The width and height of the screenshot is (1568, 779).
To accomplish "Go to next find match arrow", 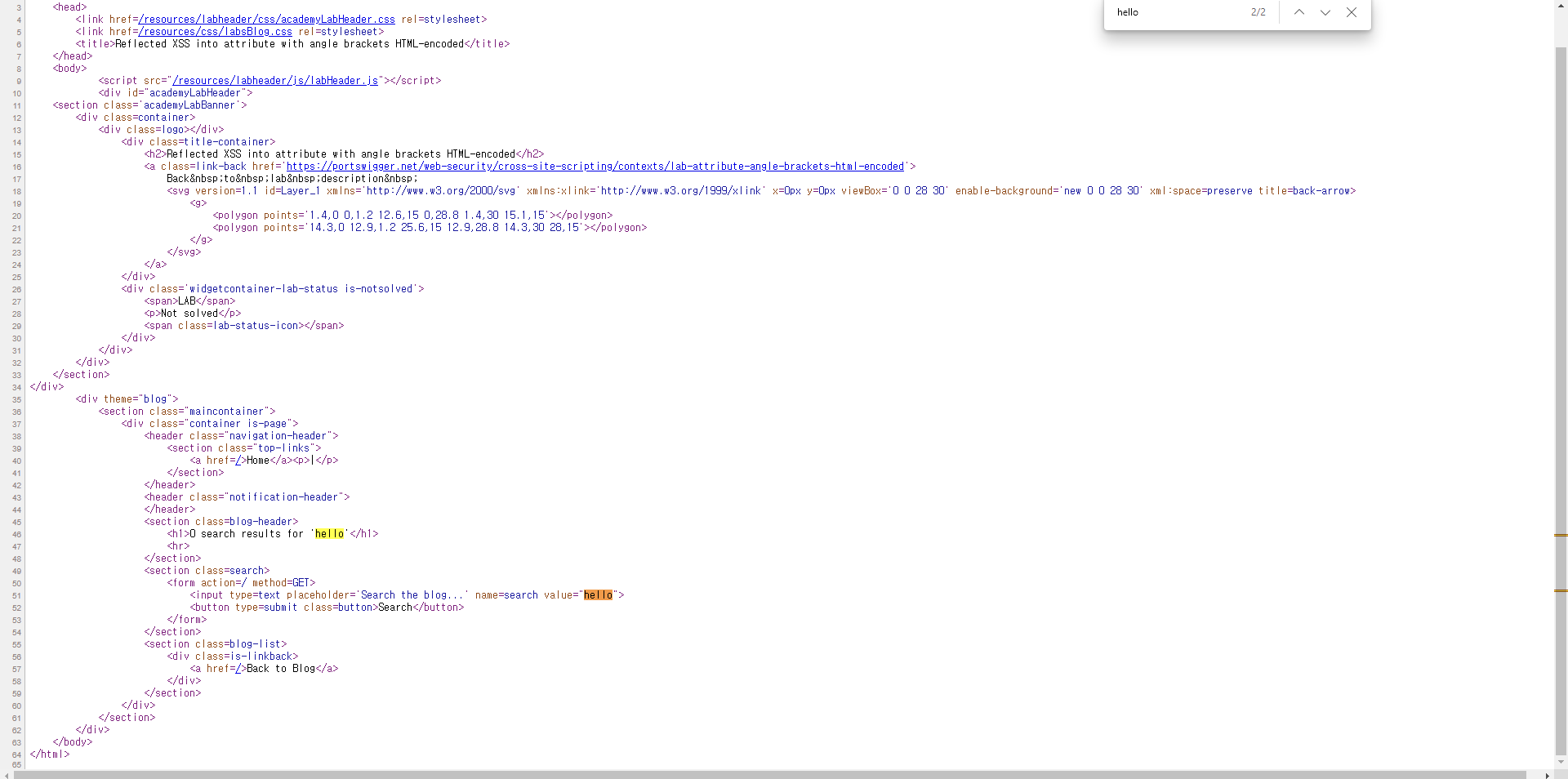I will [1325, 12].
